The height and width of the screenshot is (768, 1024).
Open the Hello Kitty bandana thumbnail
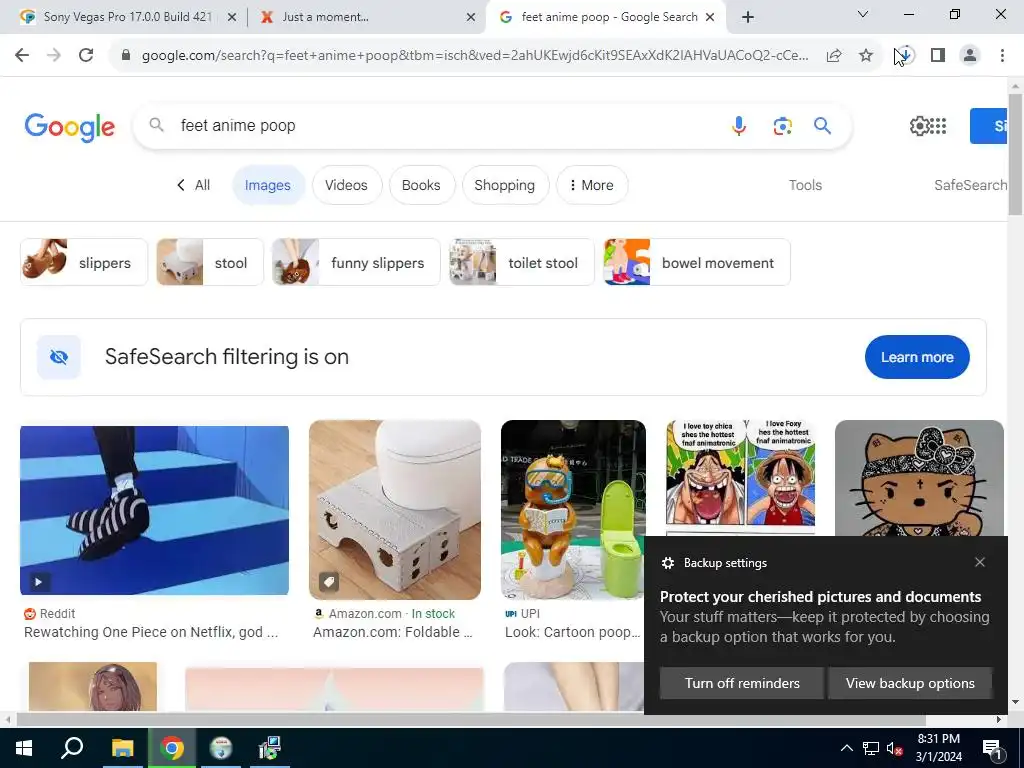919,478
